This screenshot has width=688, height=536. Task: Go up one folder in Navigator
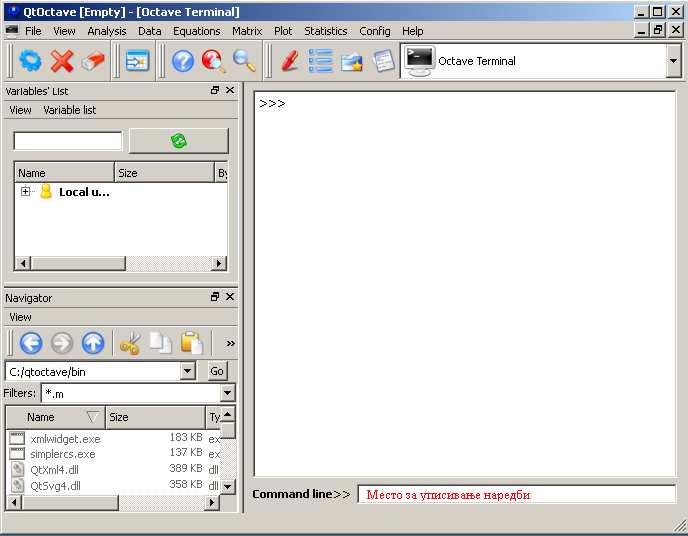93,343
